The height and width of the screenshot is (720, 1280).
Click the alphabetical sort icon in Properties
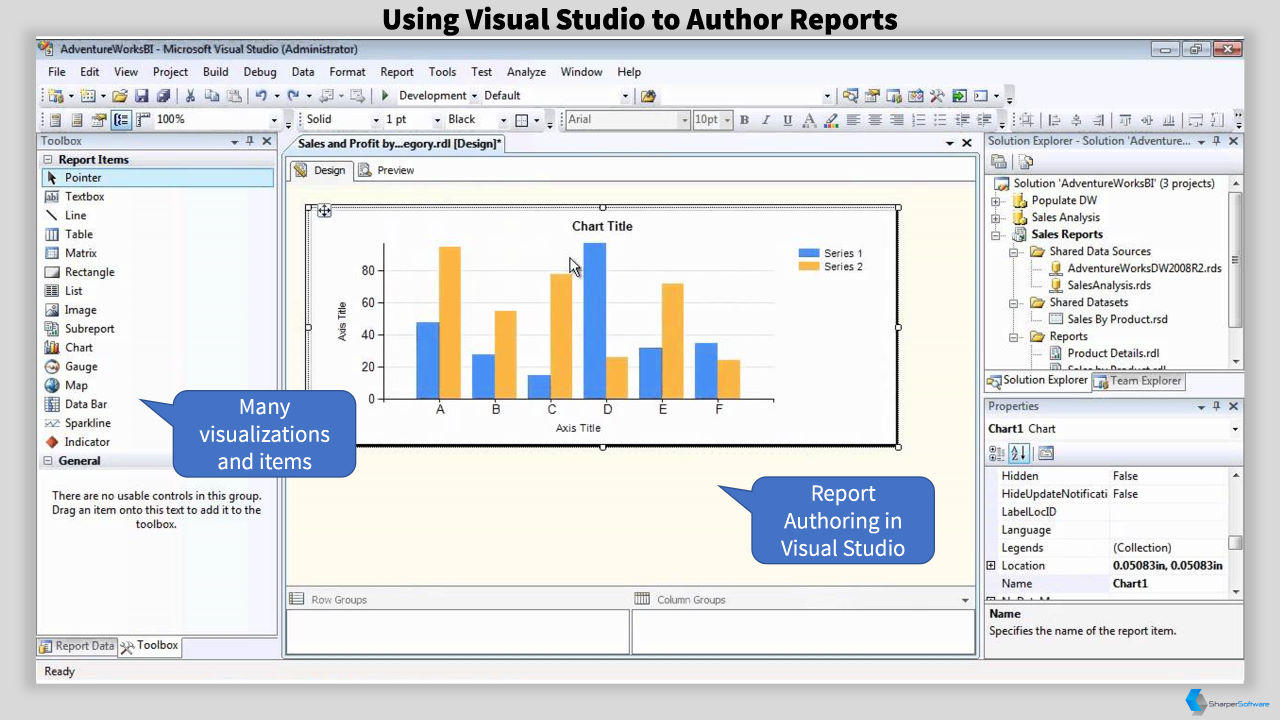point(1019,453)
